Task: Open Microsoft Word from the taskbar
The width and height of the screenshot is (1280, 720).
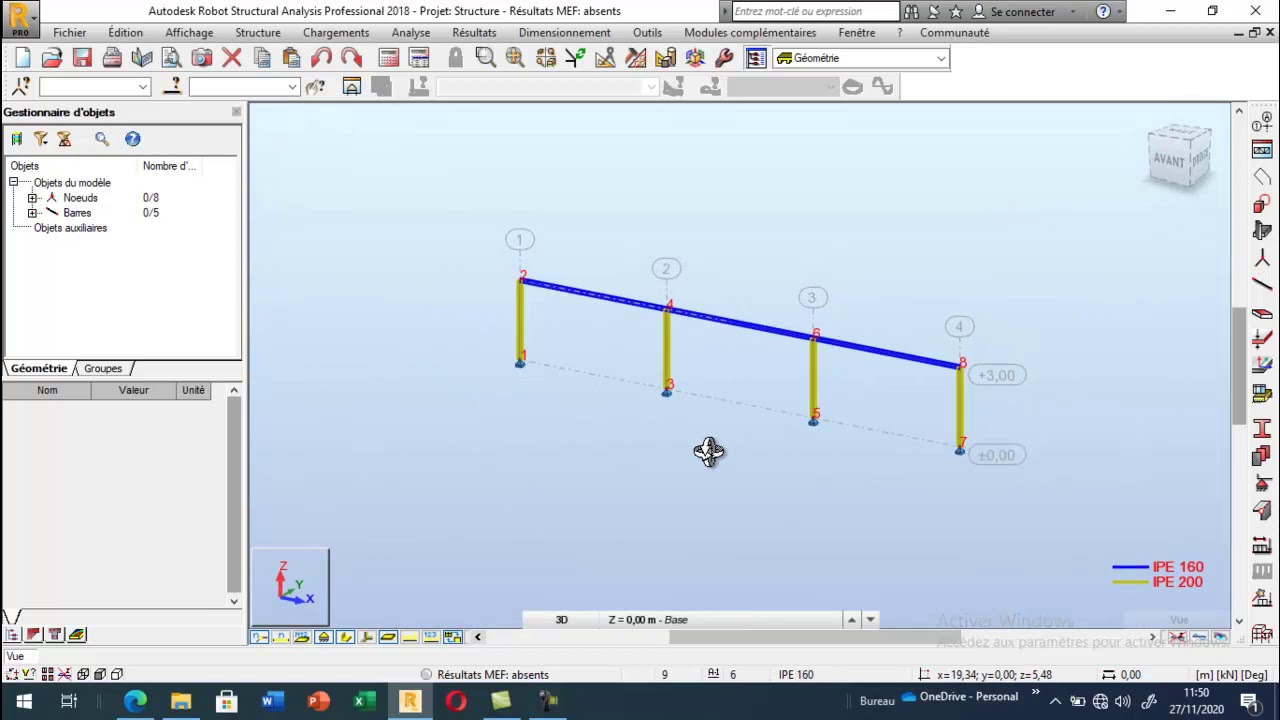Action: coord(272,701)
